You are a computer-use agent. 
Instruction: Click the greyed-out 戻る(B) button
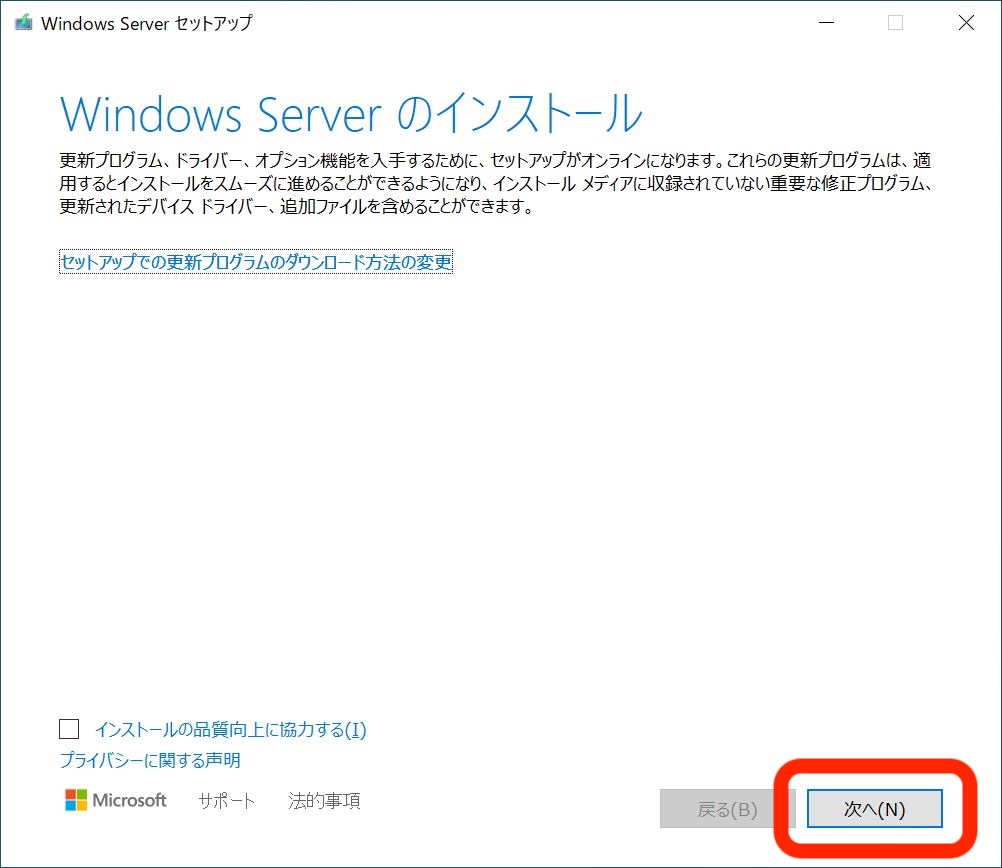click(727, 809)
